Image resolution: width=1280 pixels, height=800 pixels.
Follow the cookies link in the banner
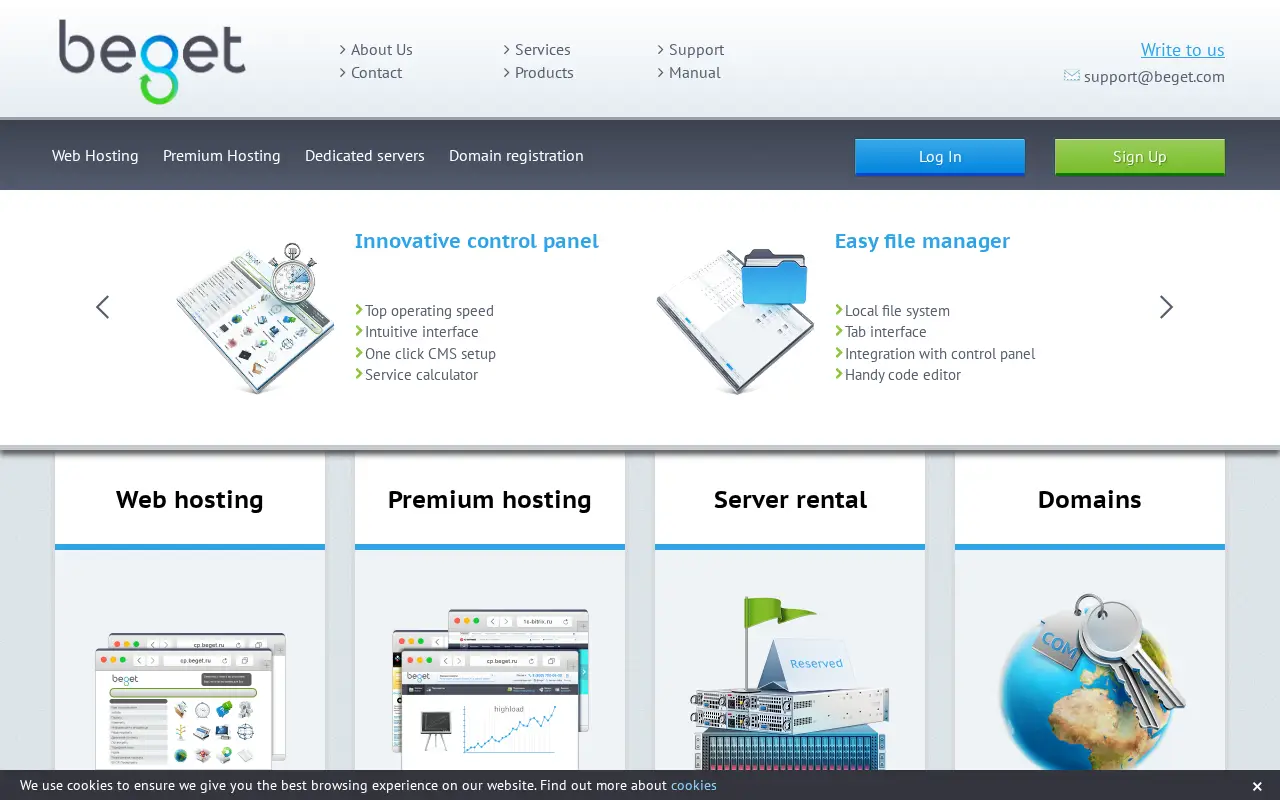[694, 786]
